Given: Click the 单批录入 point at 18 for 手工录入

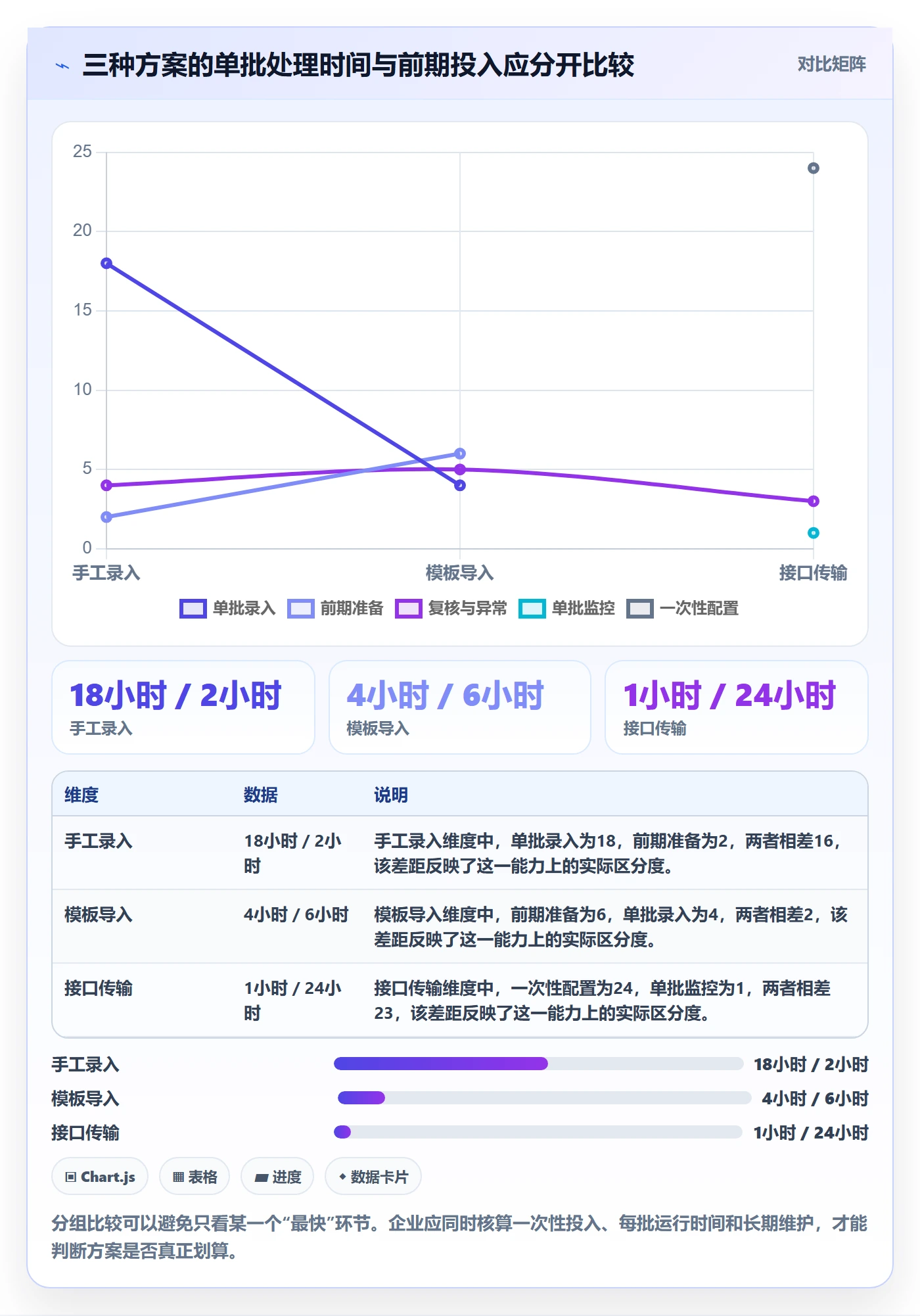Looking at the screenshot, I should [x=106, y=264].
